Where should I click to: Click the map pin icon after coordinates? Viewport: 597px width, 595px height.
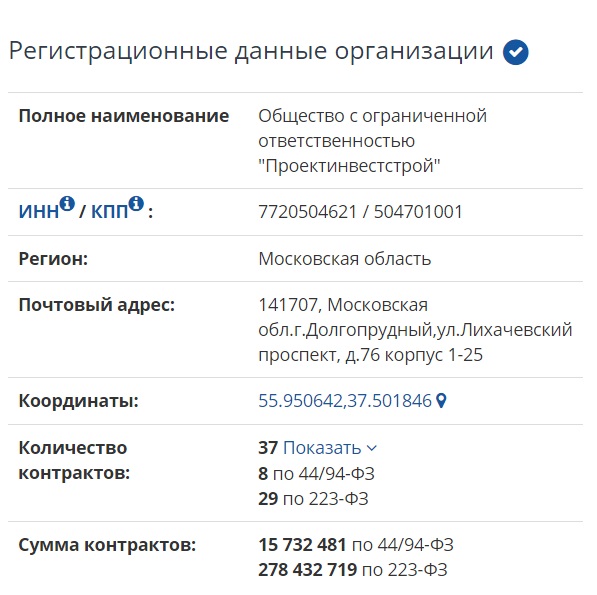pyautogui.click(x=441, y=401)
